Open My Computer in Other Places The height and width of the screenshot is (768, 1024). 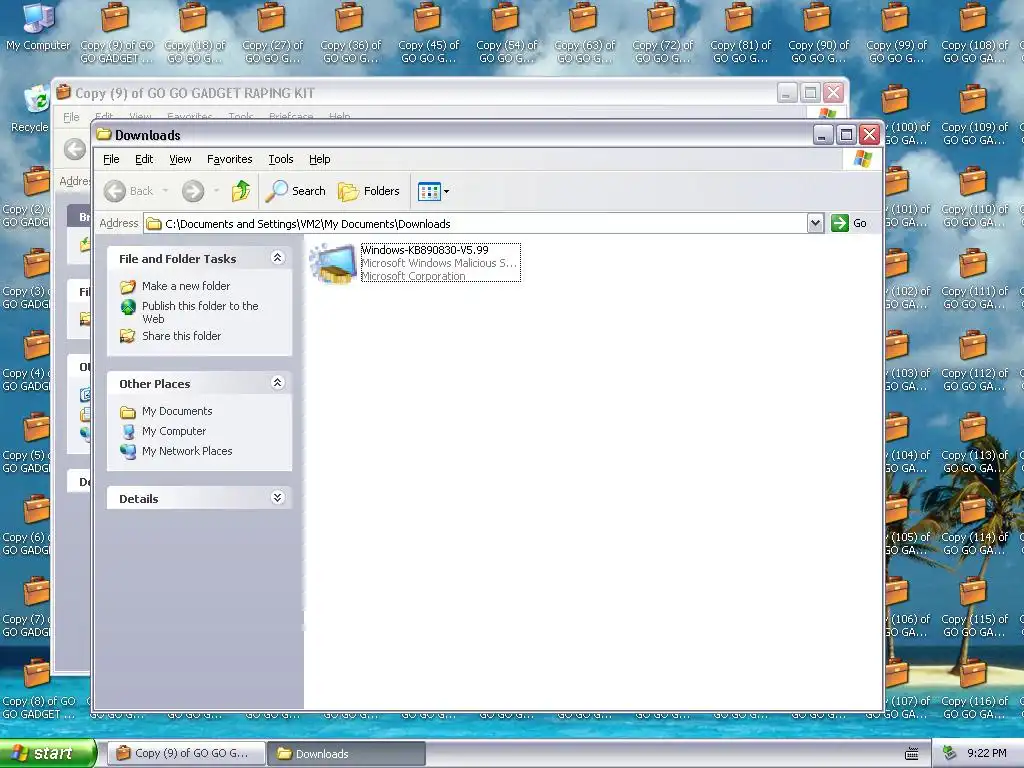[174, 431]
